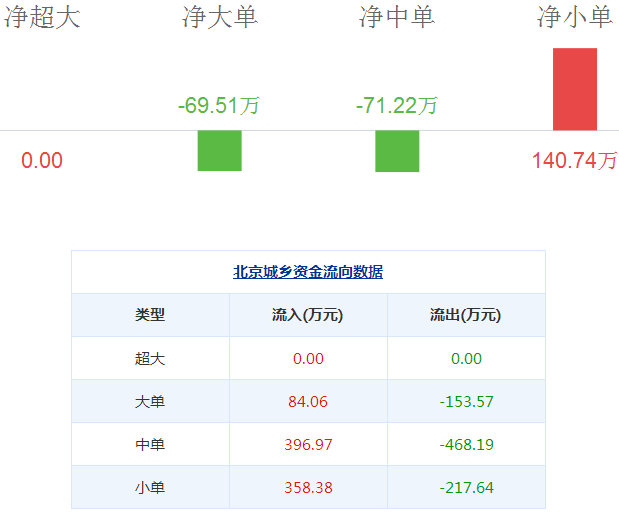Image resolution: width=619 pixels, height=513 pixels.
Task: Click the green 净中单 bar
Action: point(397,151)
